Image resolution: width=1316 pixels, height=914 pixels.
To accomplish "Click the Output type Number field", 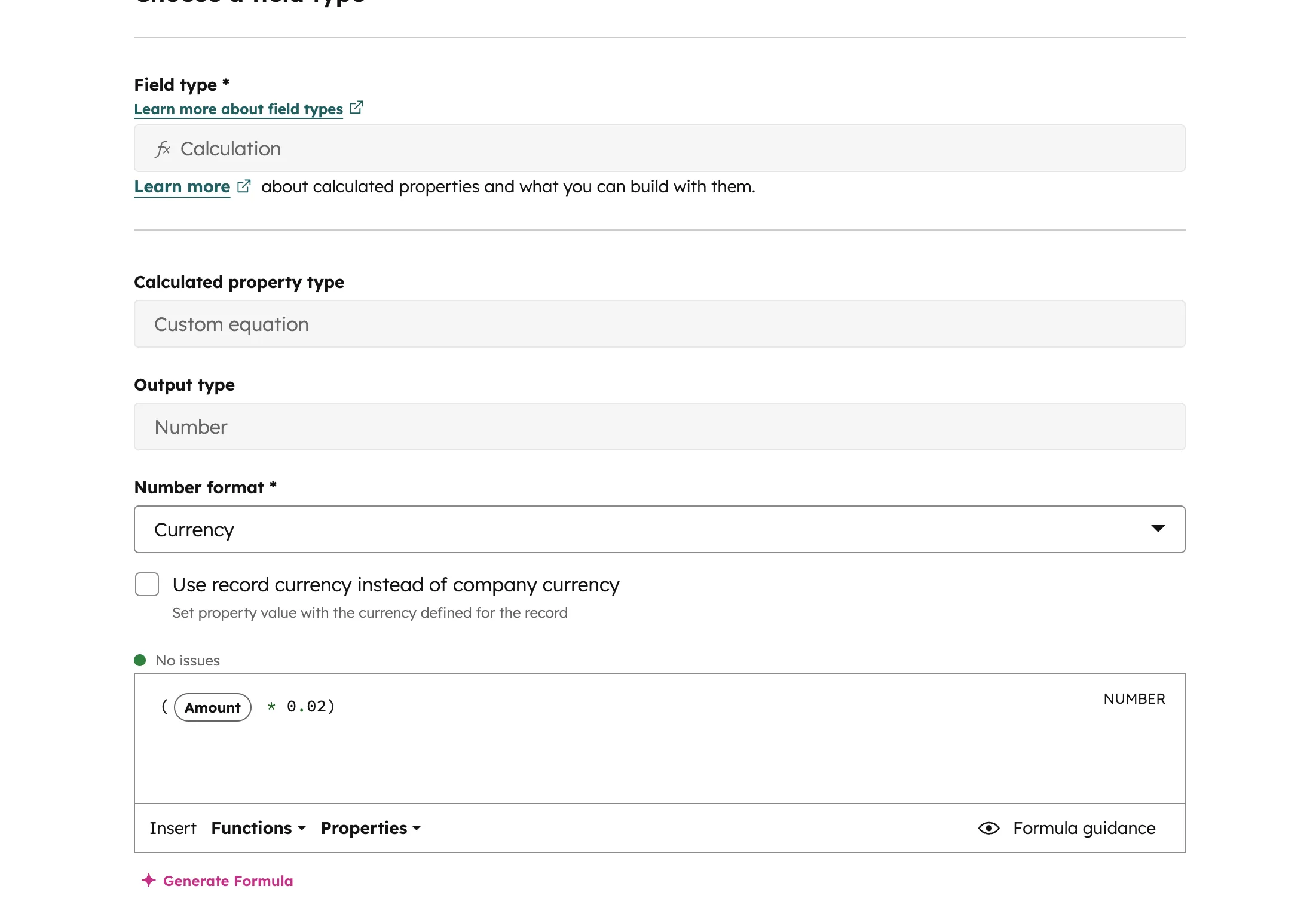I will [x=657, y=427].
